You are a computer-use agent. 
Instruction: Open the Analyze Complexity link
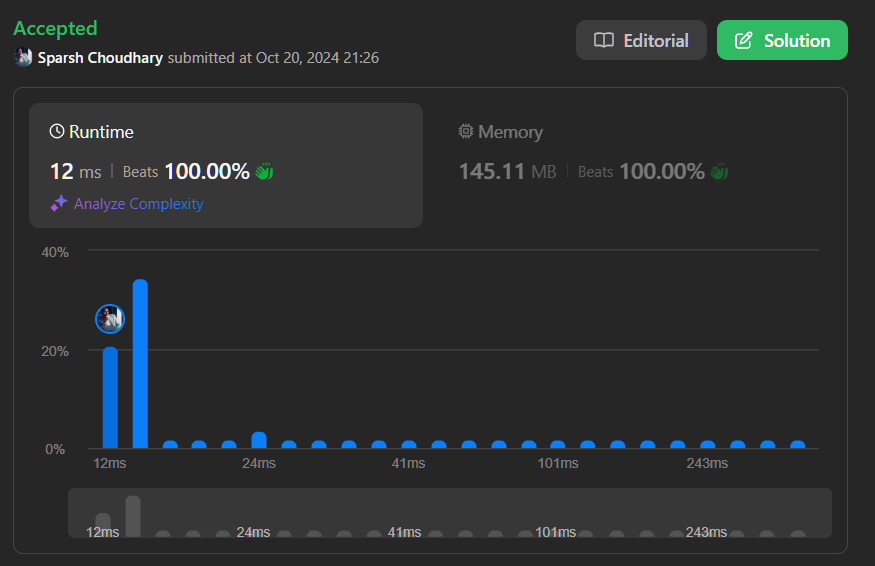tap(138, 204)
